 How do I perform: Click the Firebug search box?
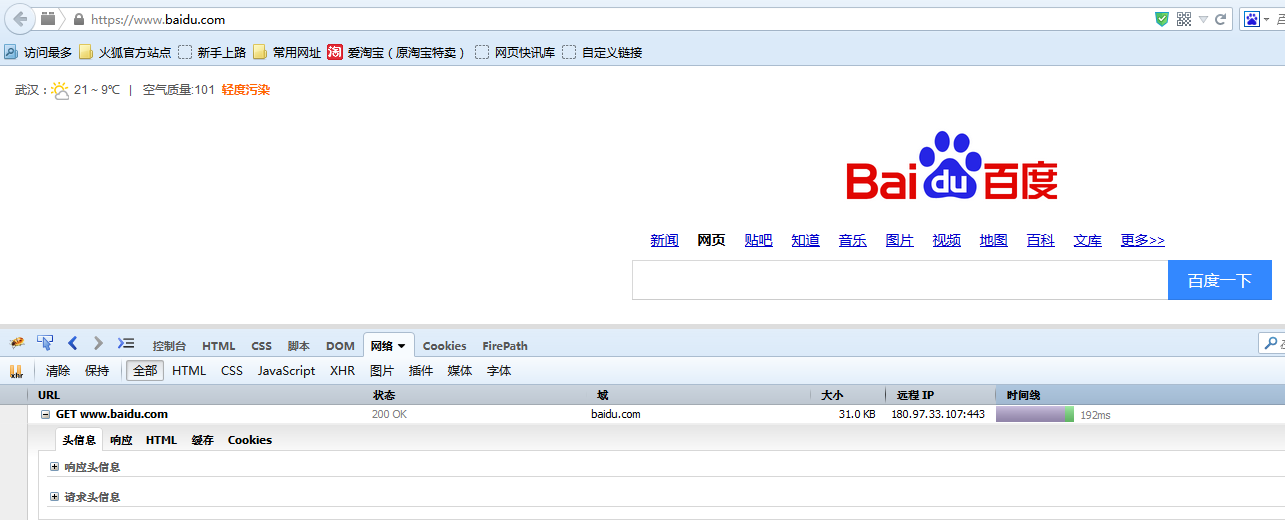1271,344
